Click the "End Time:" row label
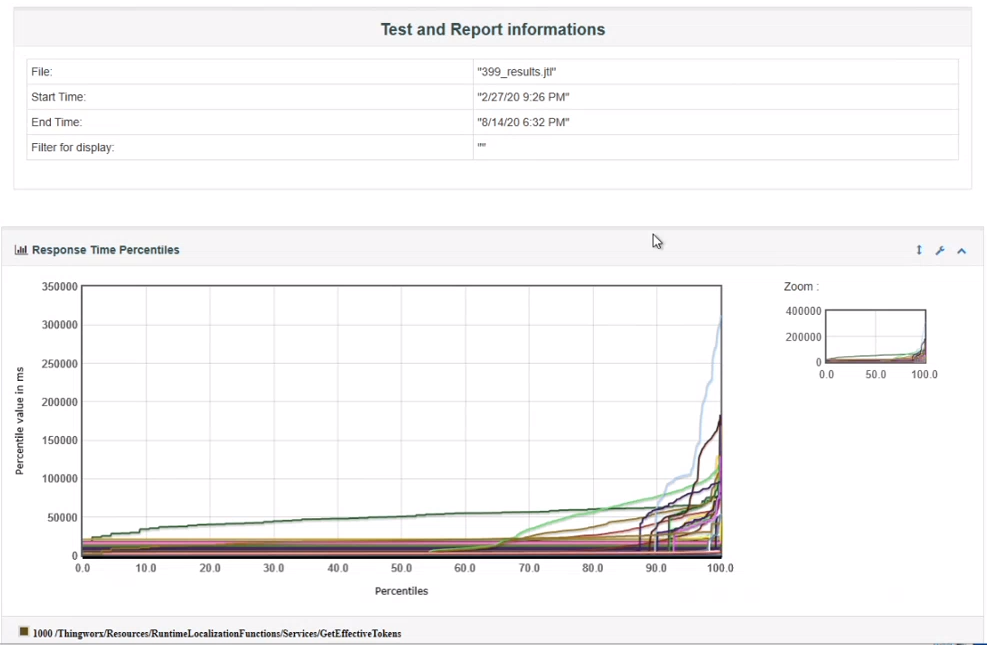987x645 pixels. [x=57, y=122]
